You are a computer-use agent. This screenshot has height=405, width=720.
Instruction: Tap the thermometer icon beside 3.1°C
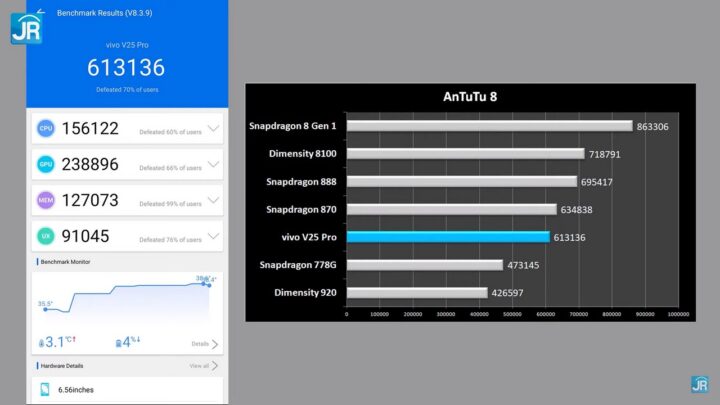point(41,343)
